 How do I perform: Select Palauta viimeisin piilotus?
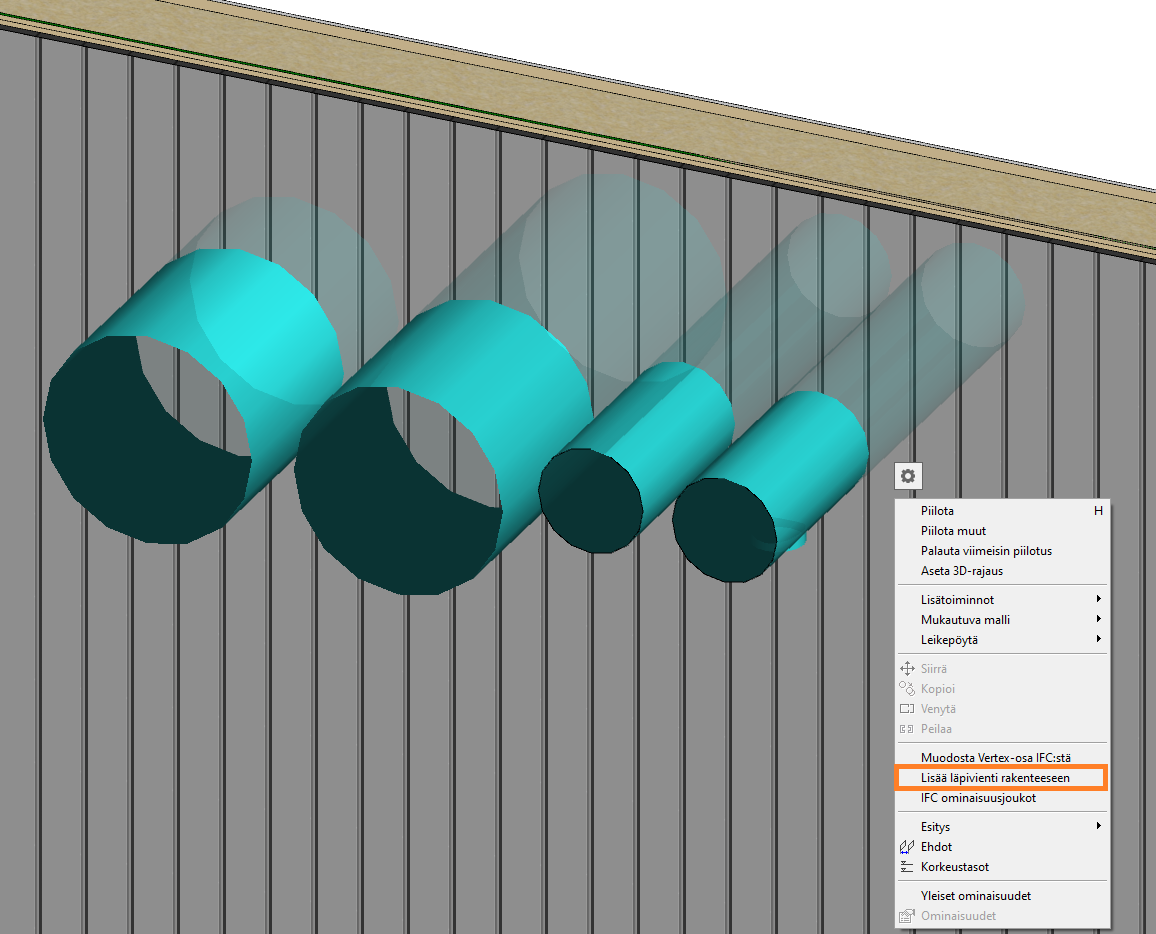pos(986,551)
